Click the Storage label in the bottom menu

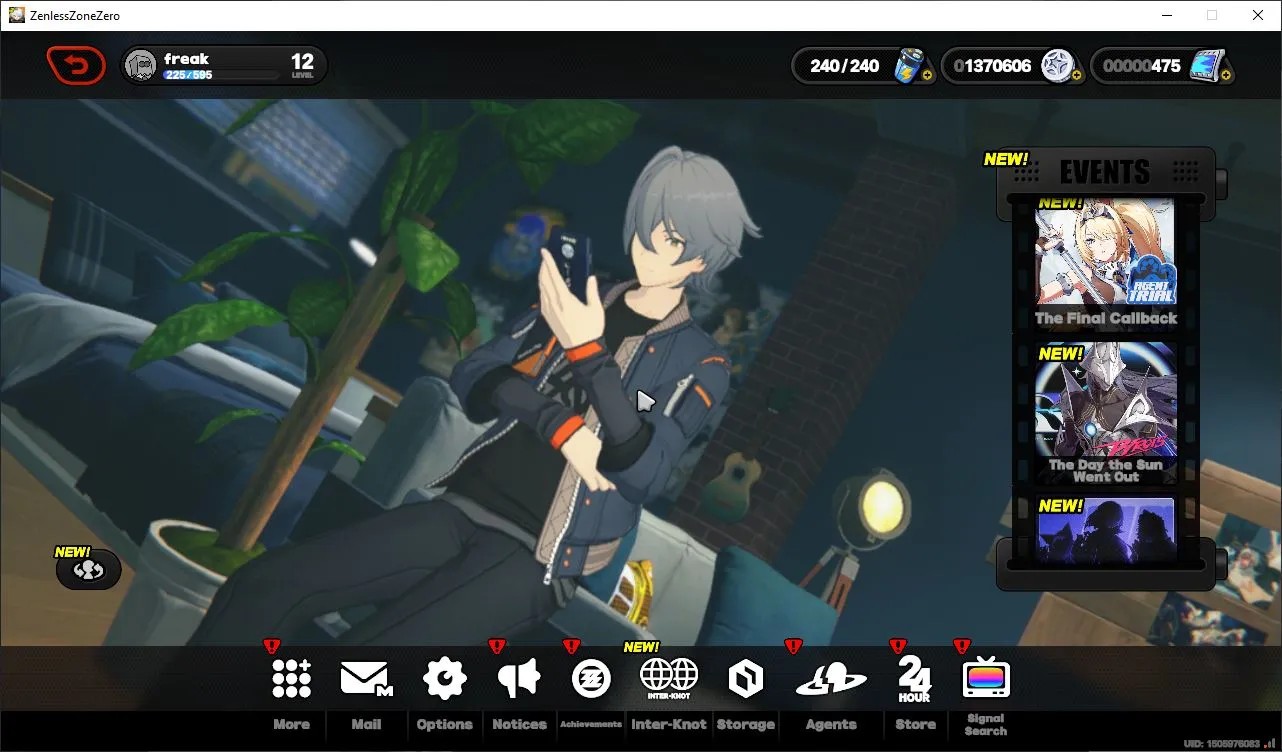point(746,724)
